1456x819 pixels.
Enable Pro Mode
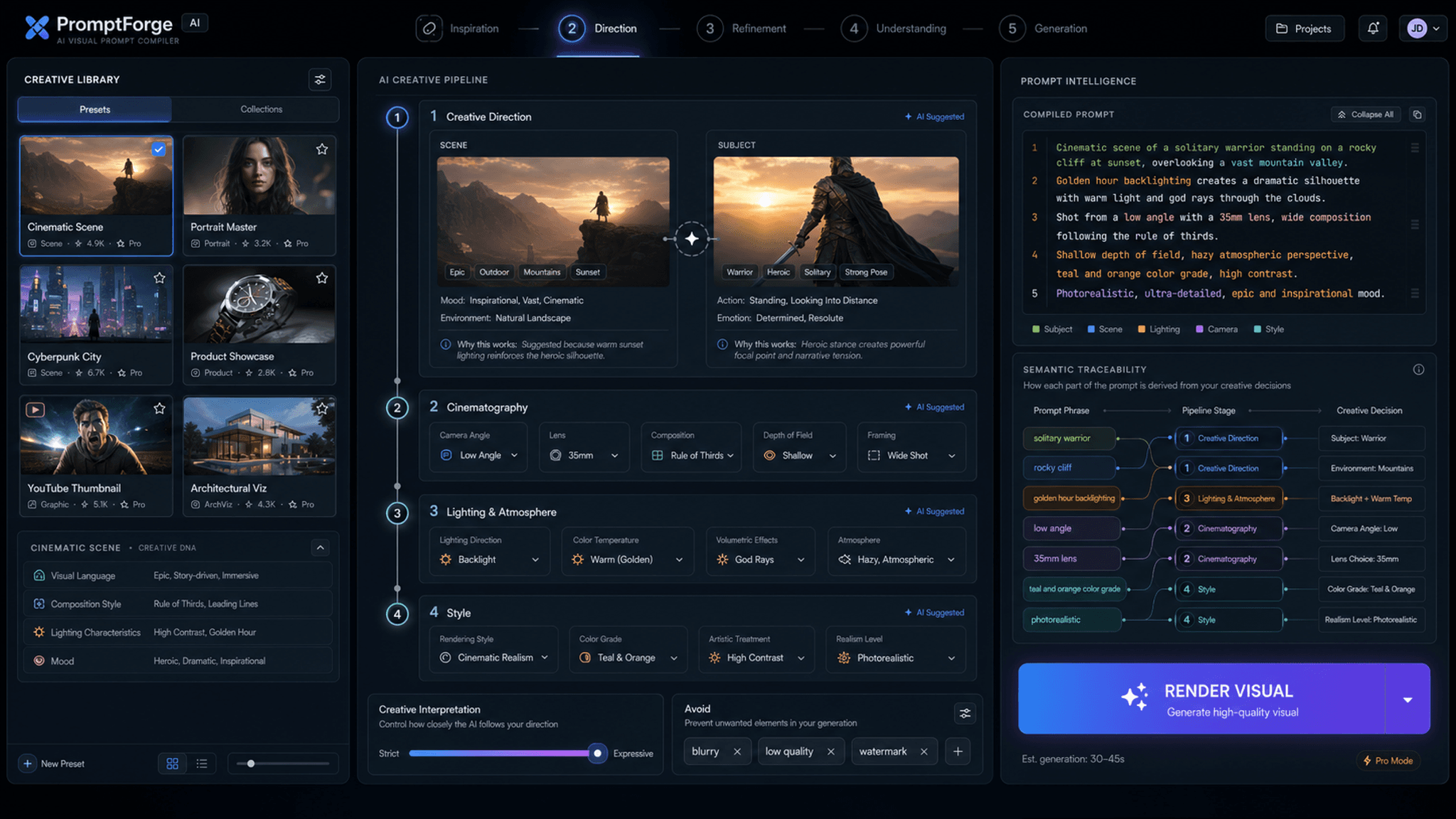(x=1388, y=761)
